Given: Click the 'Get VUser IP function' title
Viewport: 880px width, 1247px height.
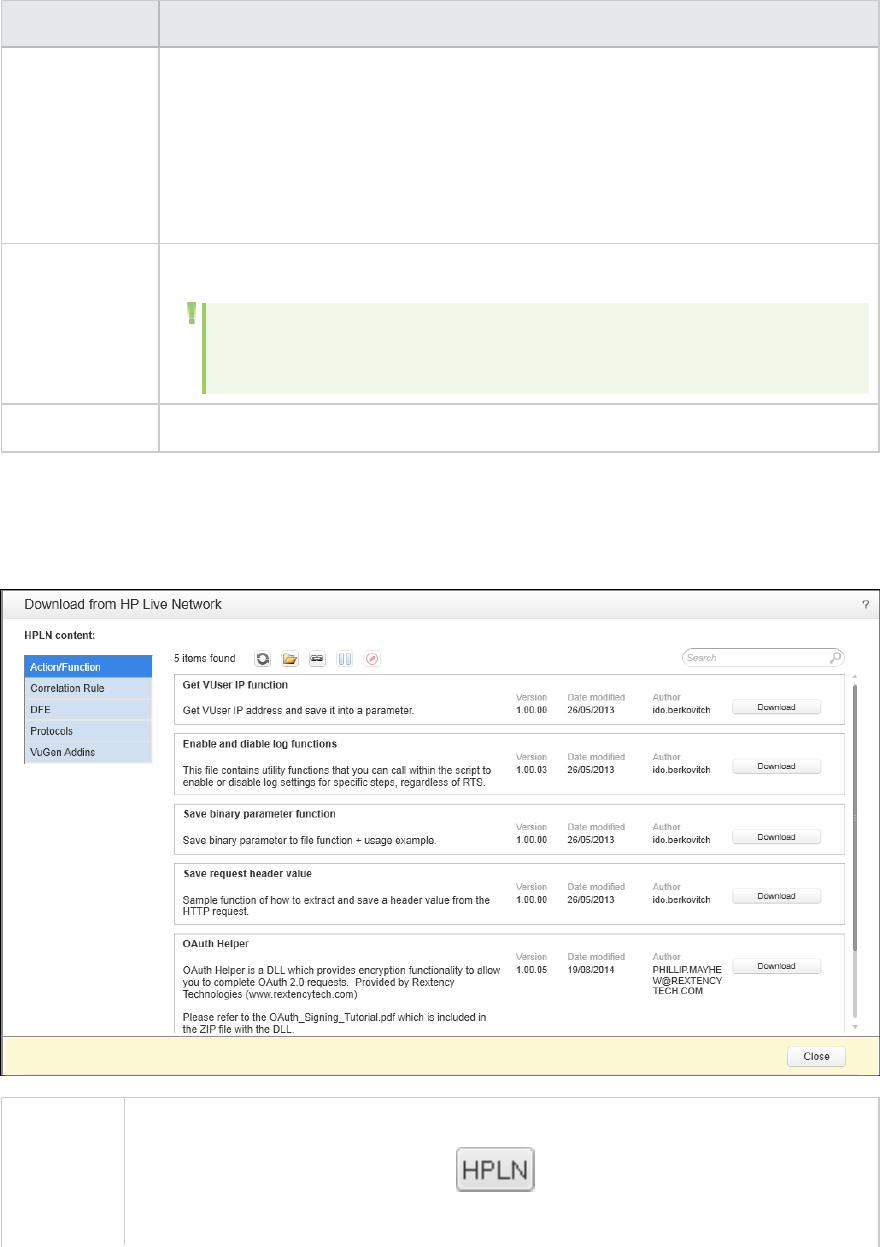Looking at the screenshot, I should pos(236,685).
